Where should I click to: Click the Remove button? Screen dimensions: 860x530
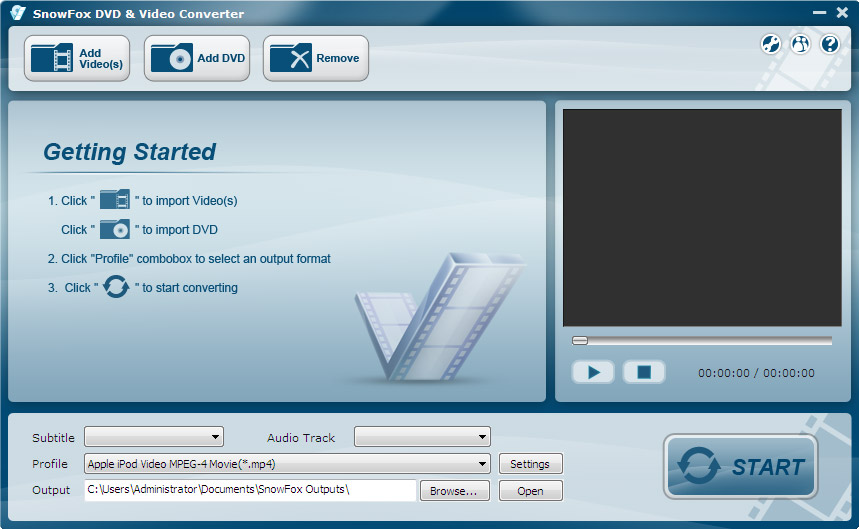[316, 58]
